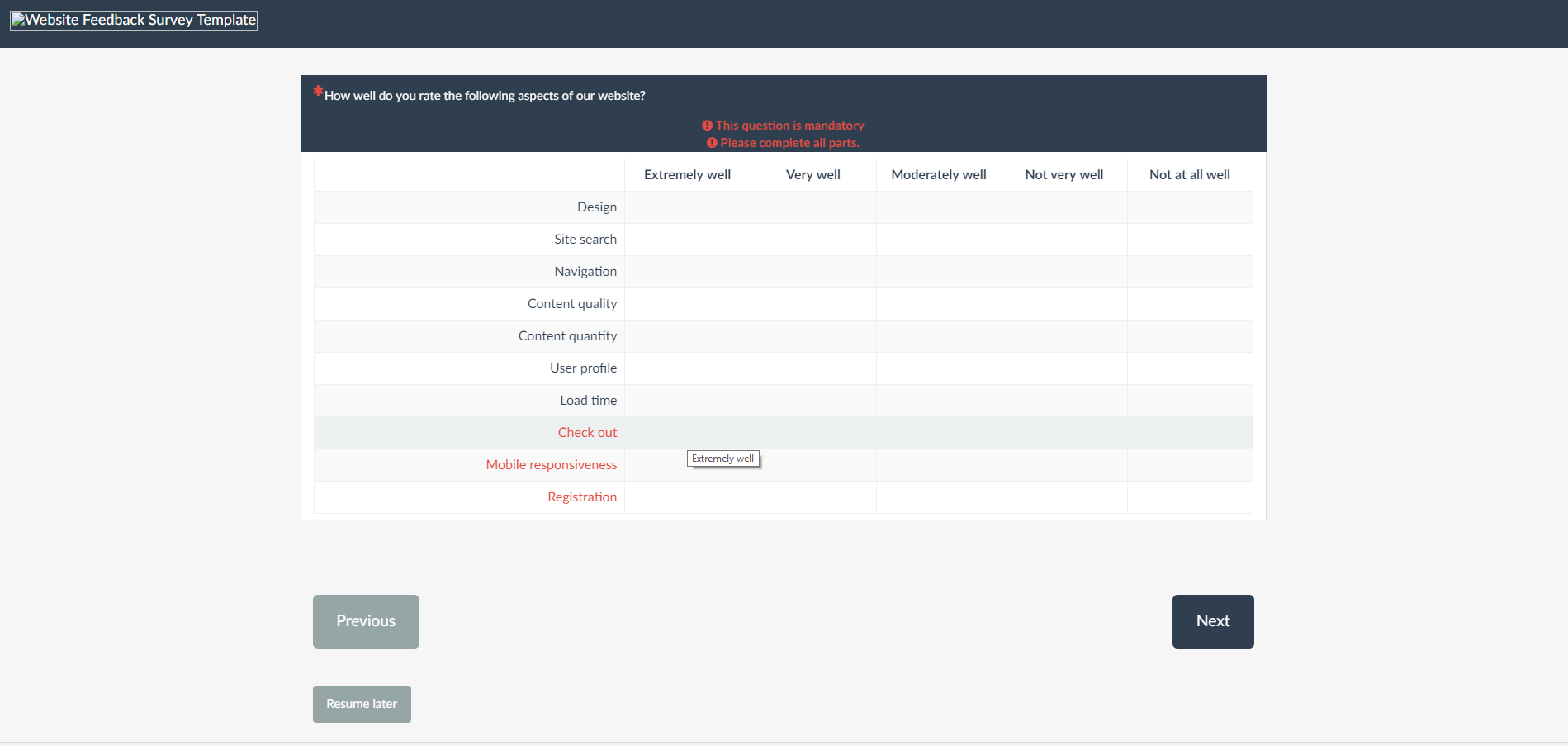Viewport: 1568px width, 746px height.
Task: Click the Website Feedback Survey Template logo
Action: 134,20
